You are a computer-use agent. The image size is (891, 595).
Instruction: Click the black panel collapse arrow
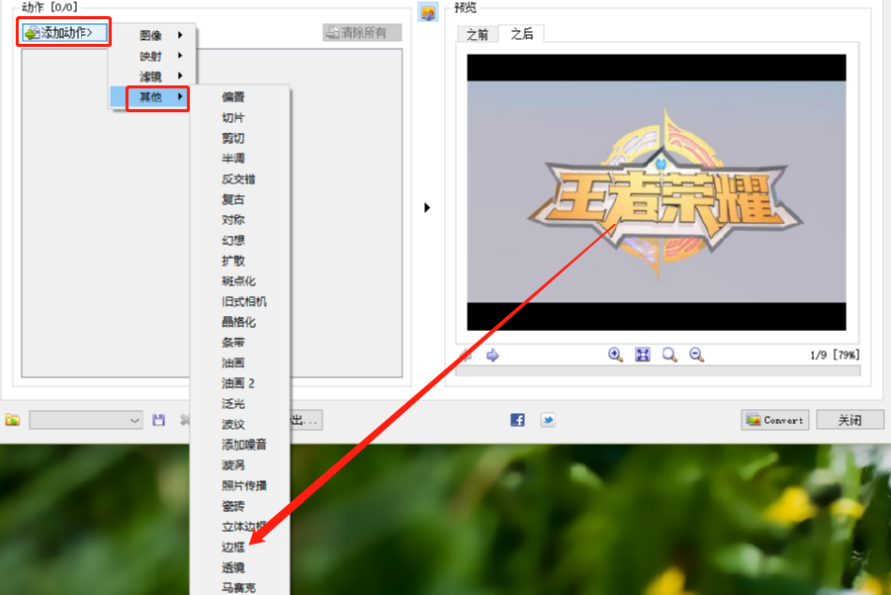427,207
